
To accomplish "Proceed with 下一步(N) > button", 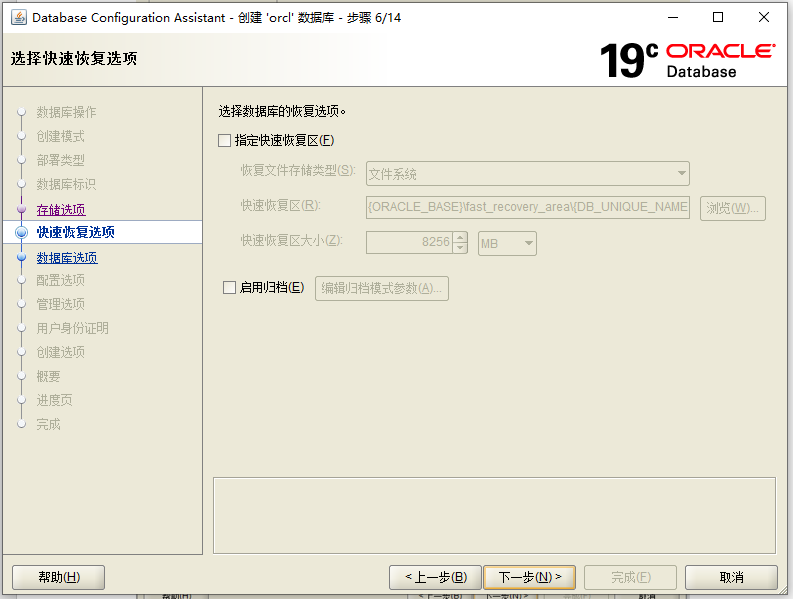I will pos(530,577).
